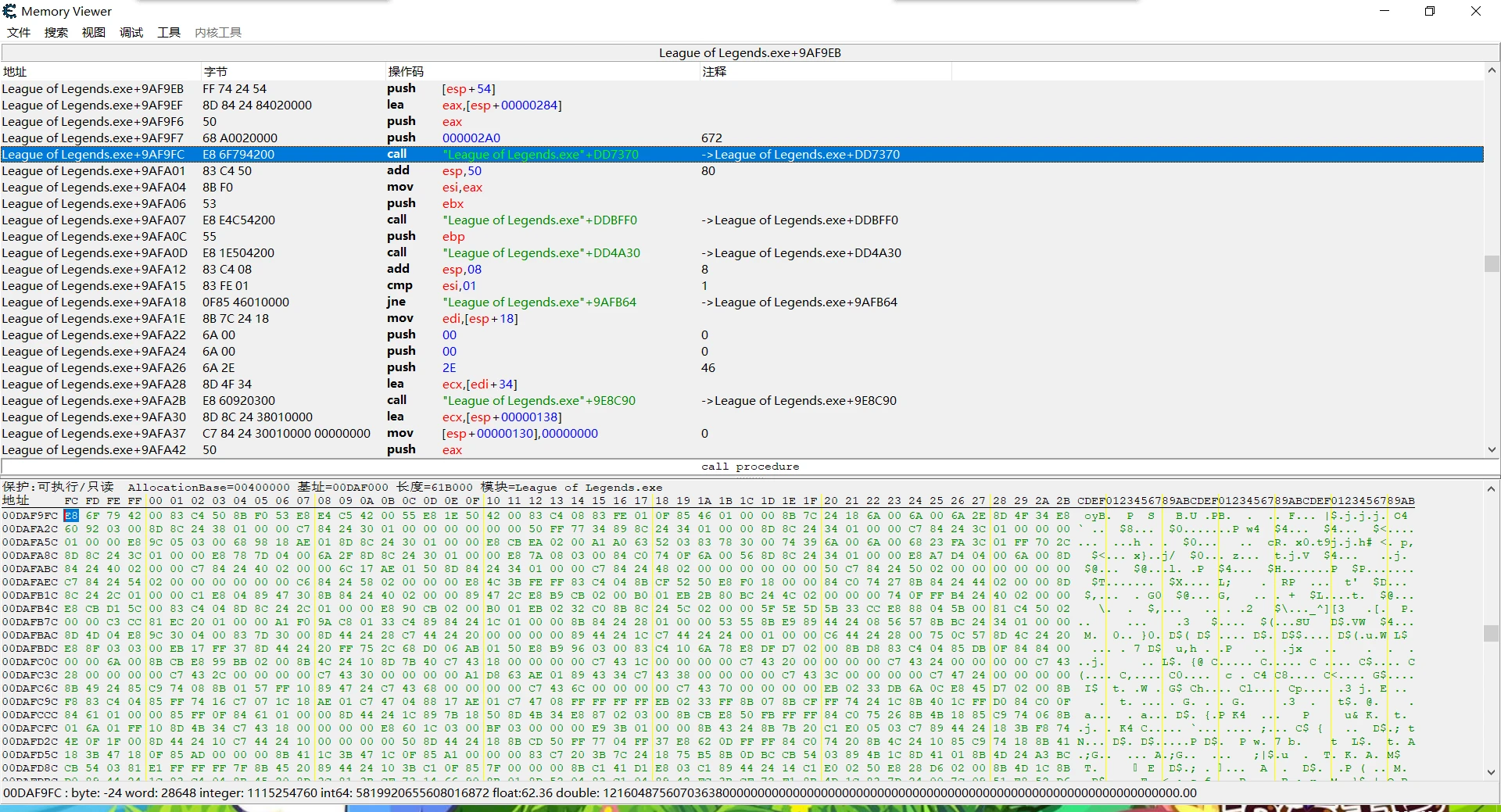This screenshot has width=1501, height=812.
Task: Select row +9AFA42 push eax
Action: [742, 449]
